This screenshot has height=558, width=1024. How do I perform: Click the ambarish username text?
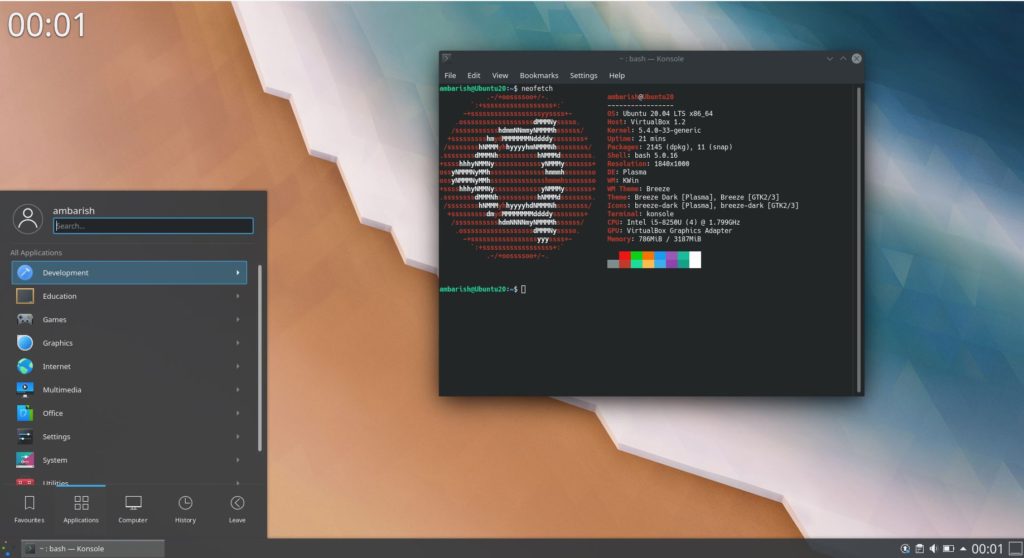pyautogui.click(x=74, y=210)
